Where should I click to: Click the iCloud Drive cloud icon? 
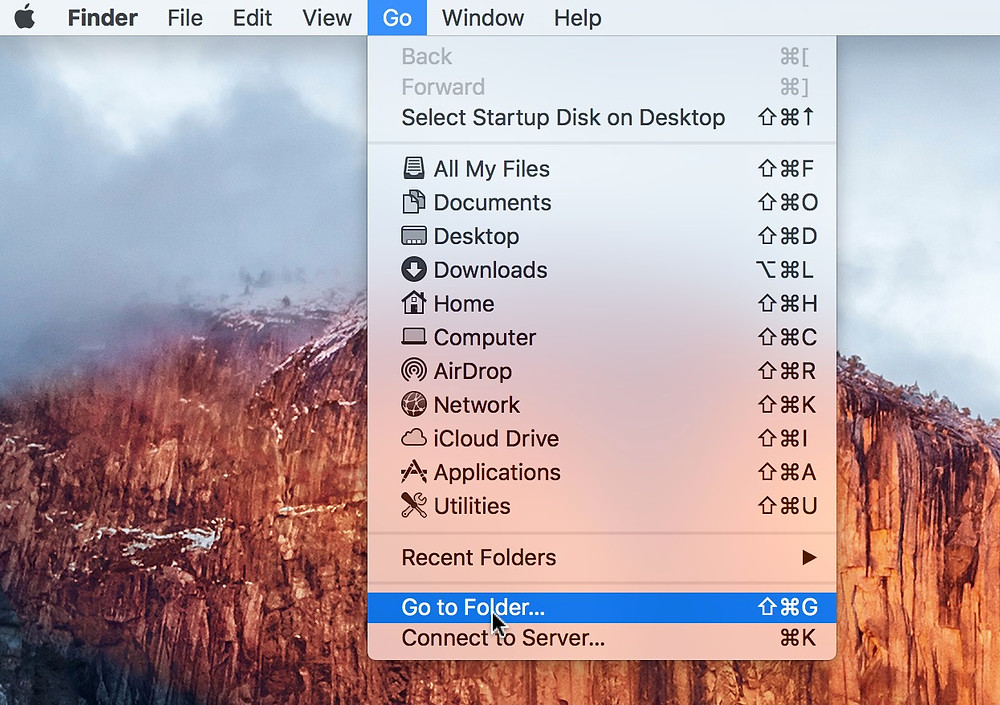[x=414, y=438]
